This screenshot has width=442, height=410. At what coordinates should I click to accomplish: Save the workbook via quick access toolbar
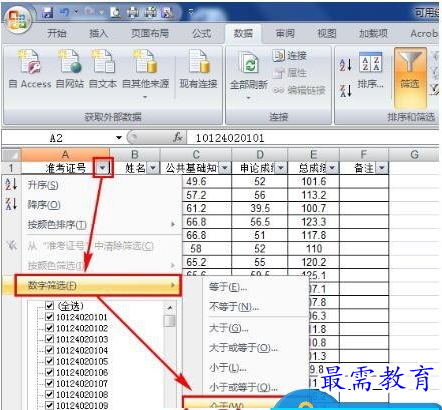tap(48, 13)
